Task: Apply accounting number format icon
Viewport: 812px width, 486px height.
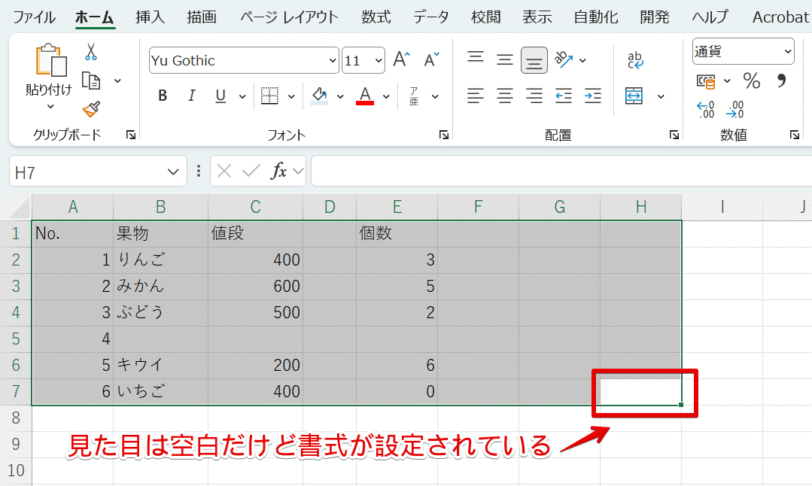Action: click(706, 81)
